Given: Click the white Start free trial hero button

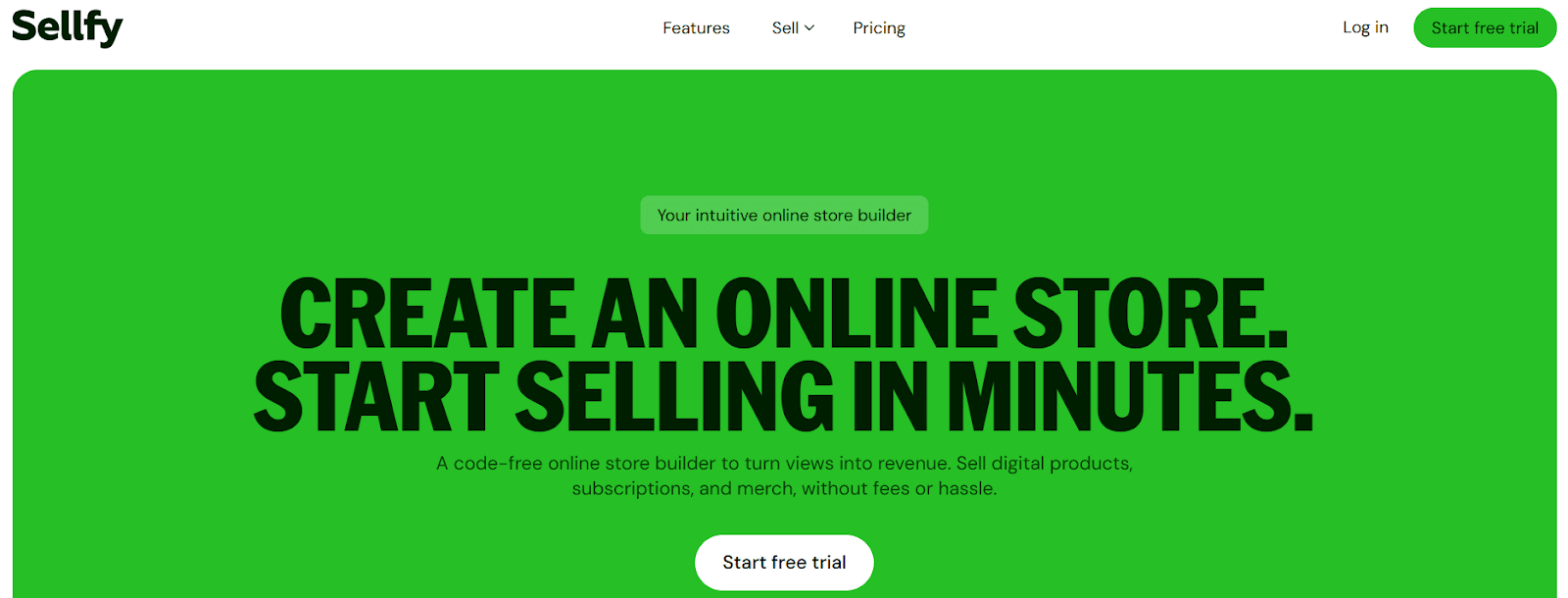Looking at the screenshot, I should [784, 563].
